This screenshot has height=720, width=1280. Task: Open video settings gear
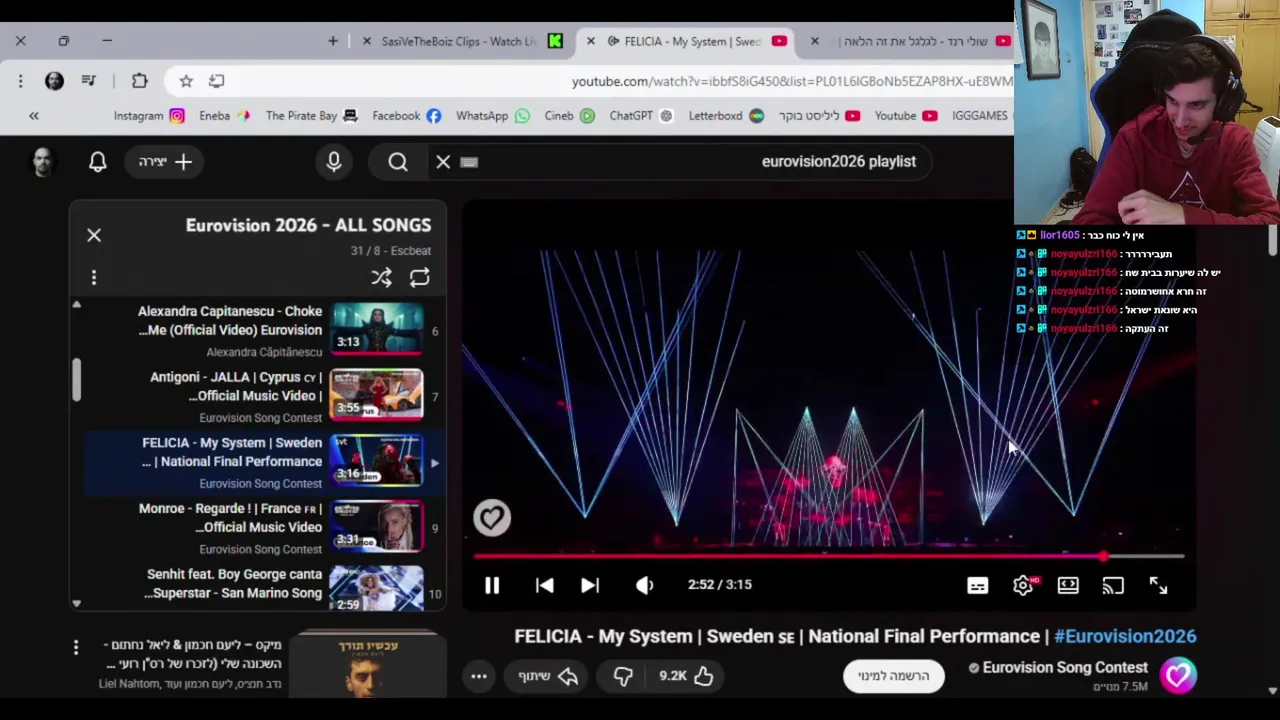[1023, 586]
